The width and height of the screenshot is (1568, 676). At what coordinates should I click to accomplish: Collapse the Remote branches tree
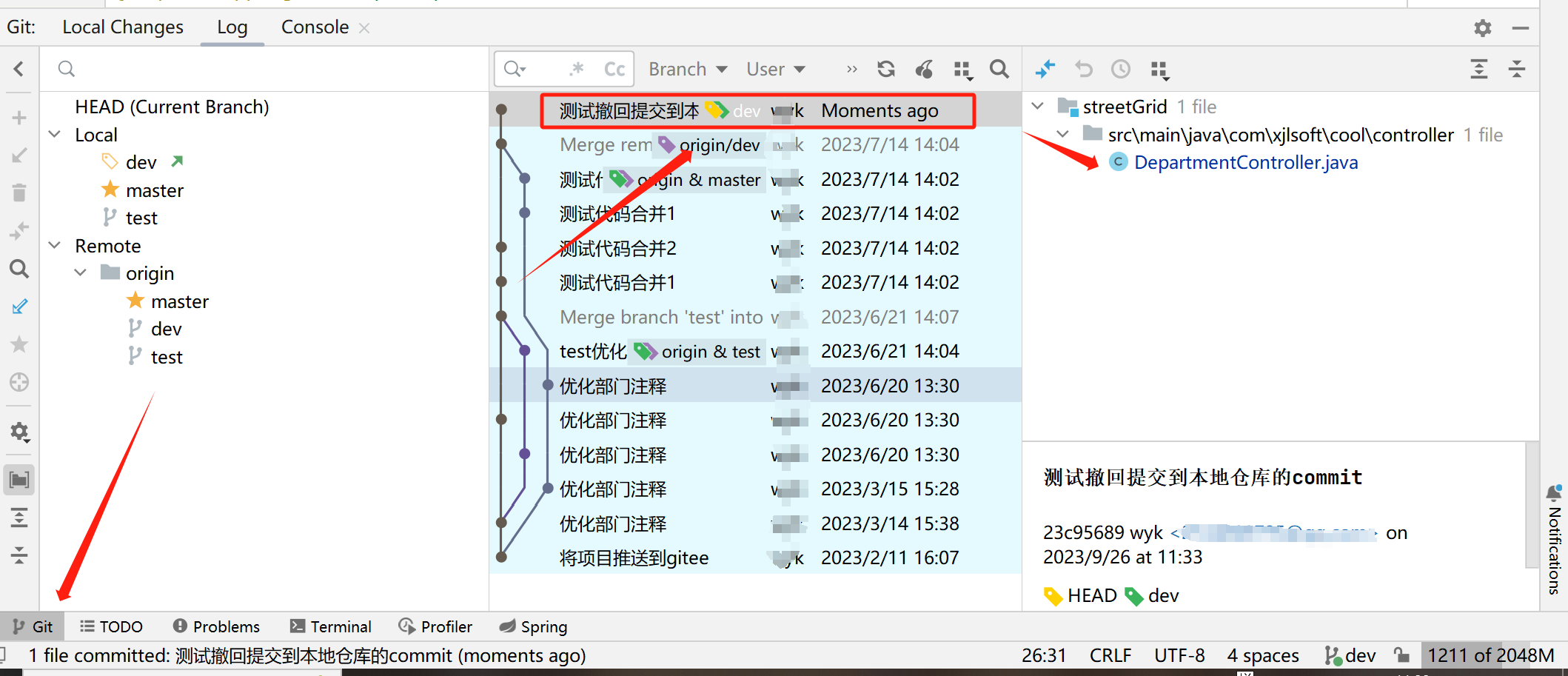54,245
